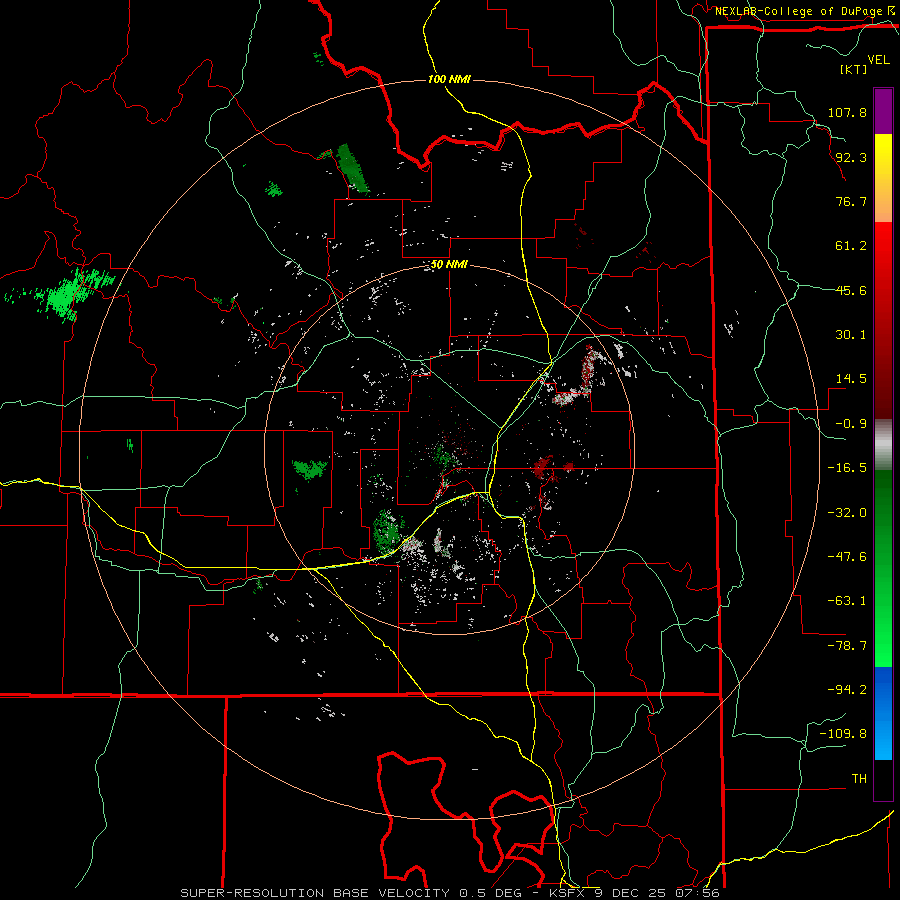The image size is (900, 900).
Task: Click the -94.2 velocity scale value
Action: (847, 690)
